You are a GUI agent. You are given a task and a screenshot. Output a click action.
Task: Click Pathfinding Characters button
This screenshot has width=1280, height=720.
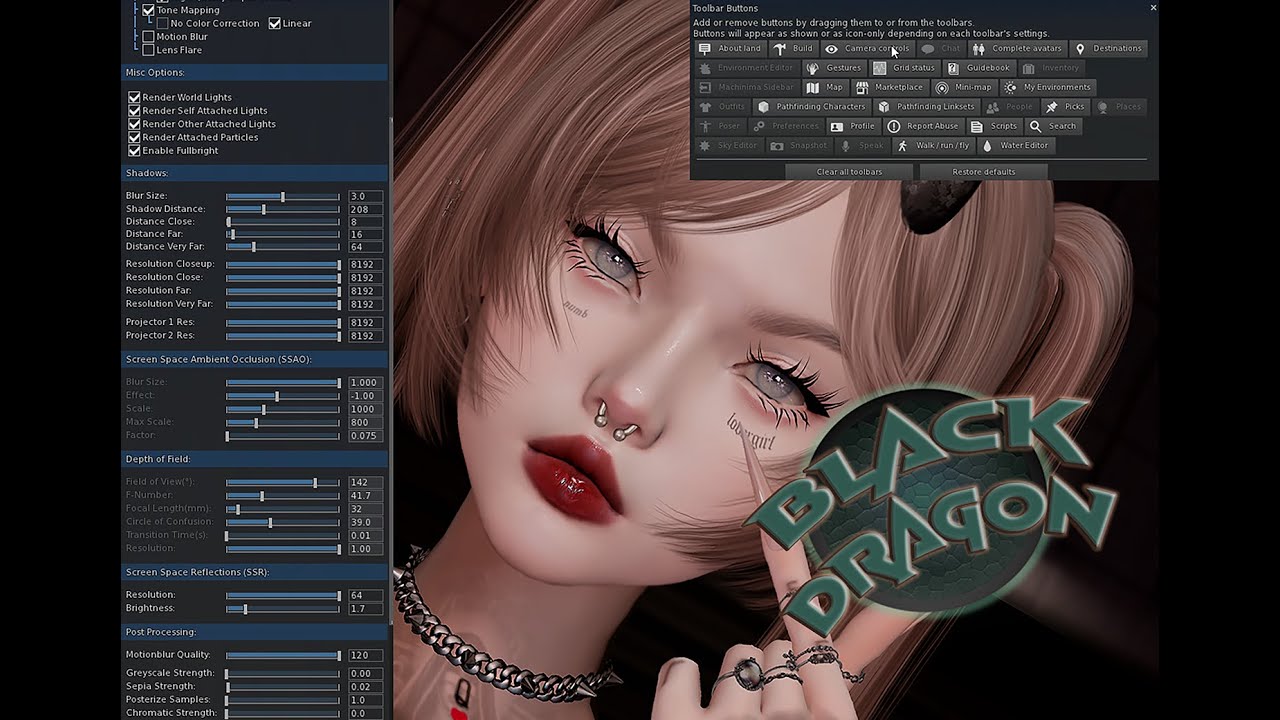(x=811, y=107)
